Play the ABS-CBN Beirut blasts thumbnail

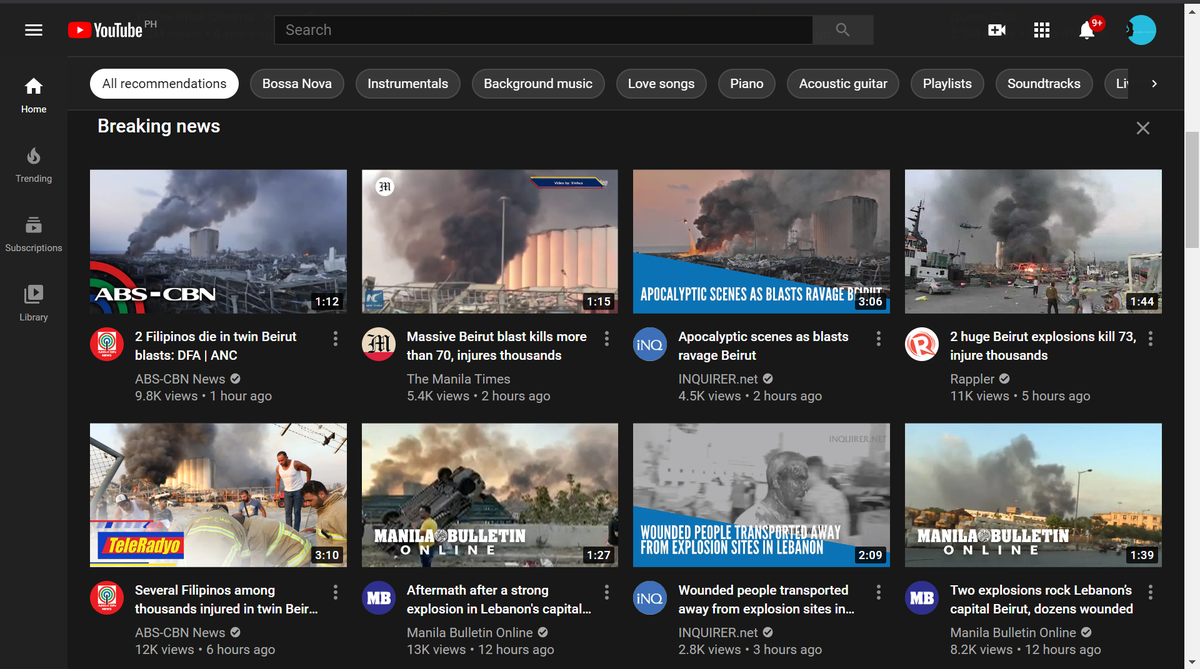218,241
